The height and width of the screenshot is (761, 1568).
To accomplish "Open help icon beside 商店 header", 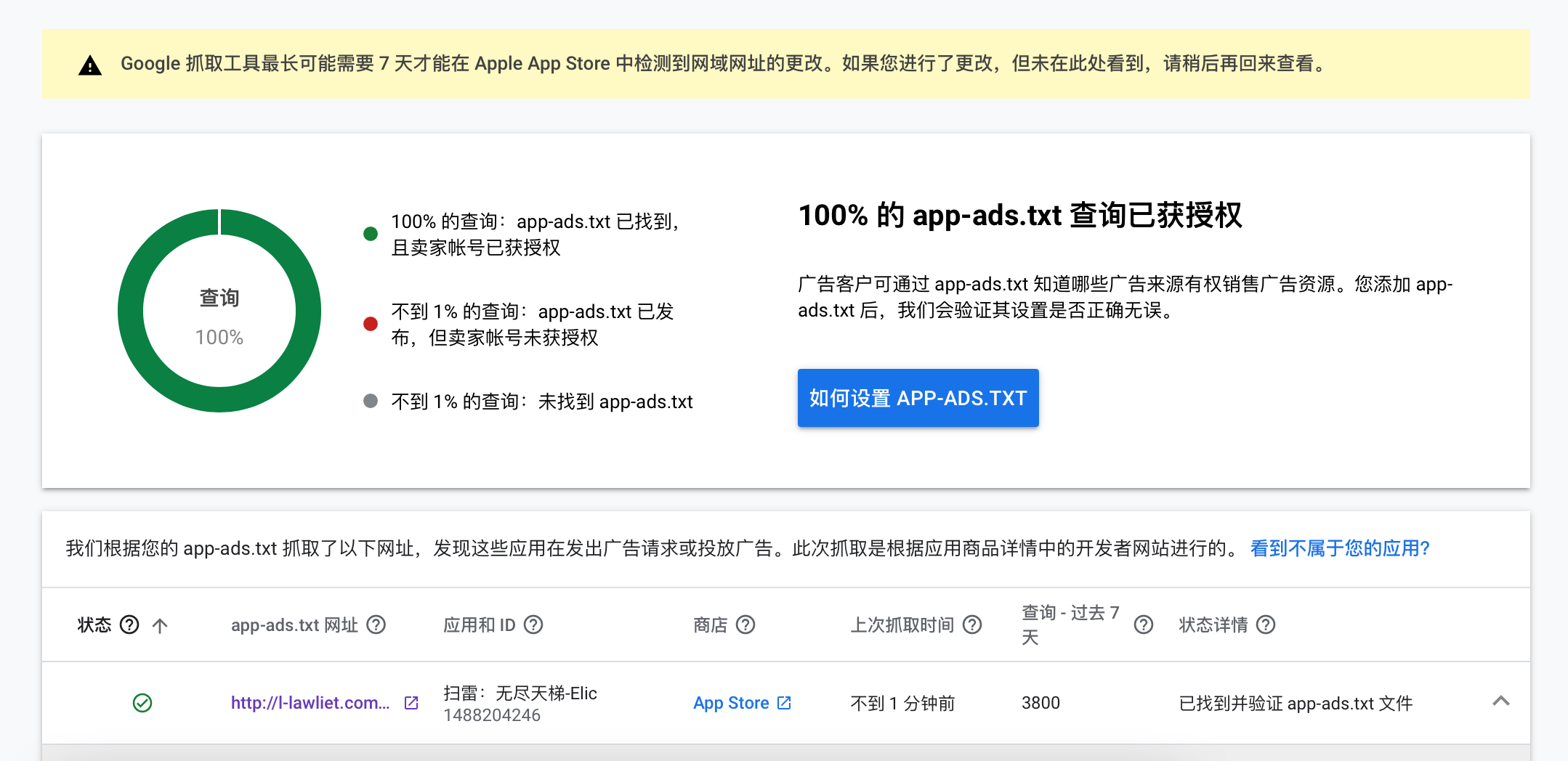I will (745, 624).
